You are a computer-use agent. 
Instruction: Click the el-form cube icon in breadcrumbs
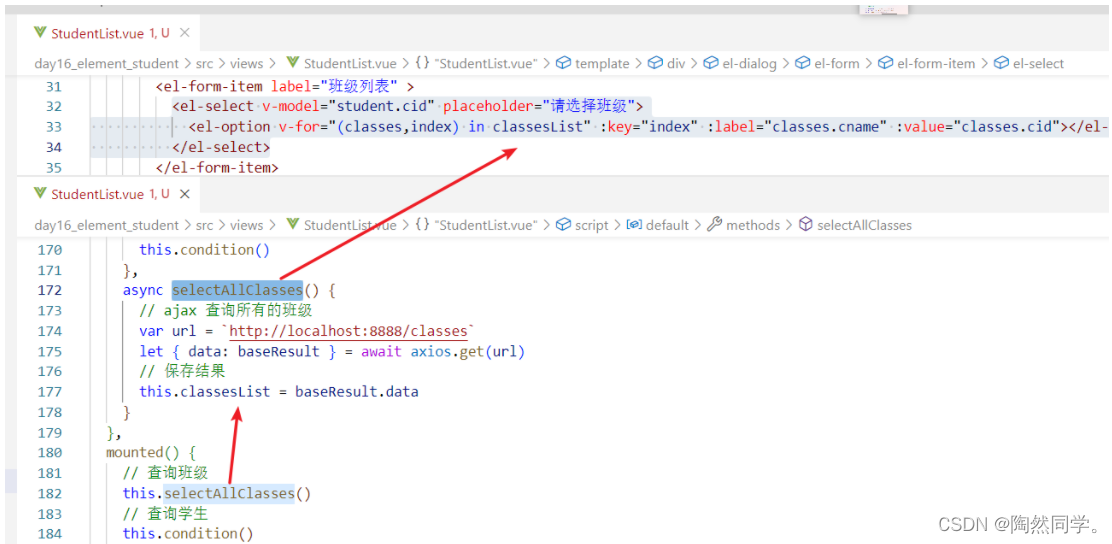tap(802, 63)
